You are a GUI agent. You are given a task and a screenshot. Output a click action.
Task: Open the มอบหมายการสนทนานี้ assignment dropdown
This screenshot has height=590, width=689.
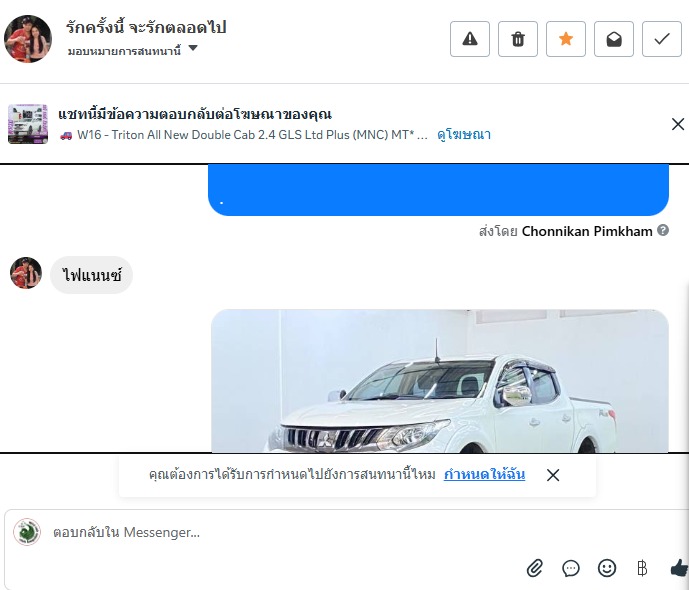click(x=132, y=51)
